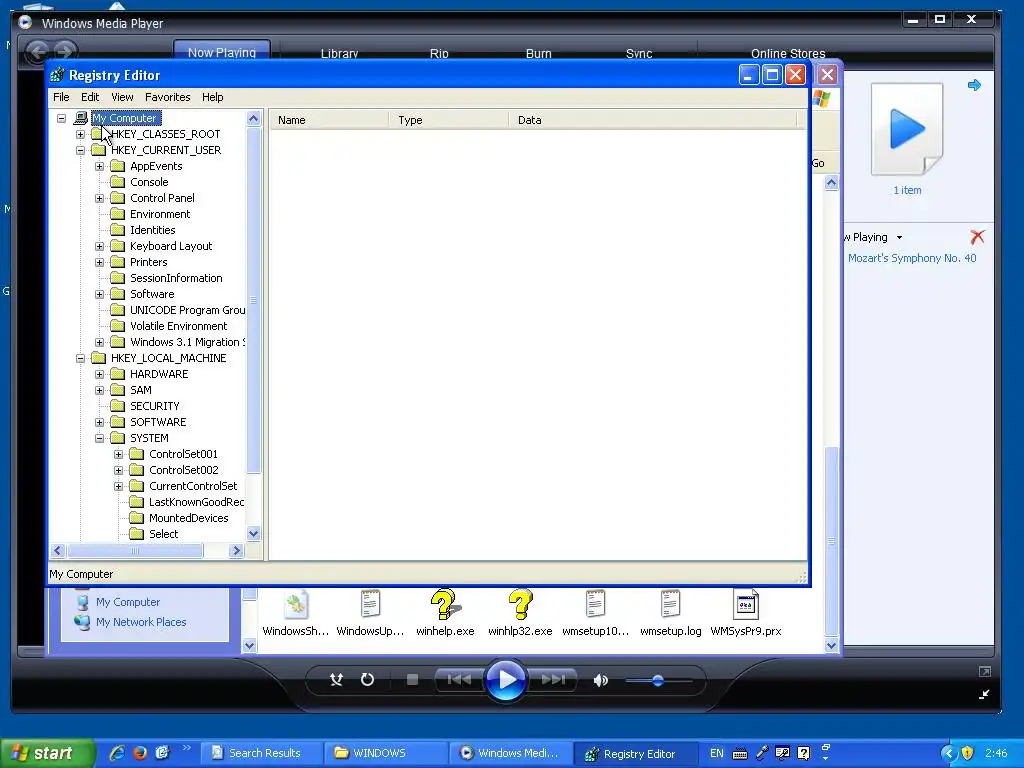Click the winhlp32.exe file icon
The image size is (1024, 768).
[520, 604]
